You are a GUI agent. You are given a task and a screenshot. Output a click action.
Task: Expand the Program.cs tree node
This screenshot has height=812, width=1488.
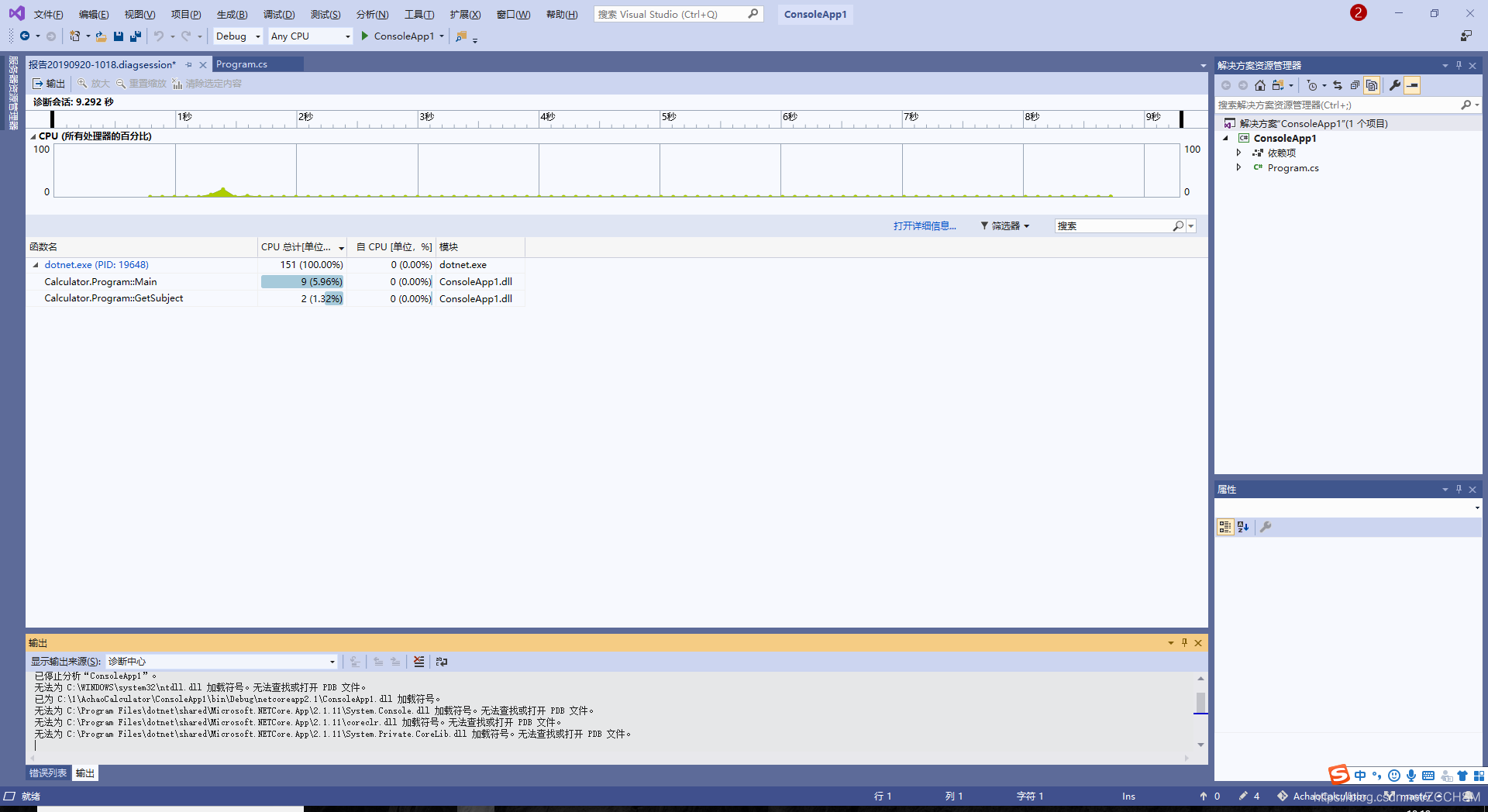pyautogui.click(x=1238, y=168)
